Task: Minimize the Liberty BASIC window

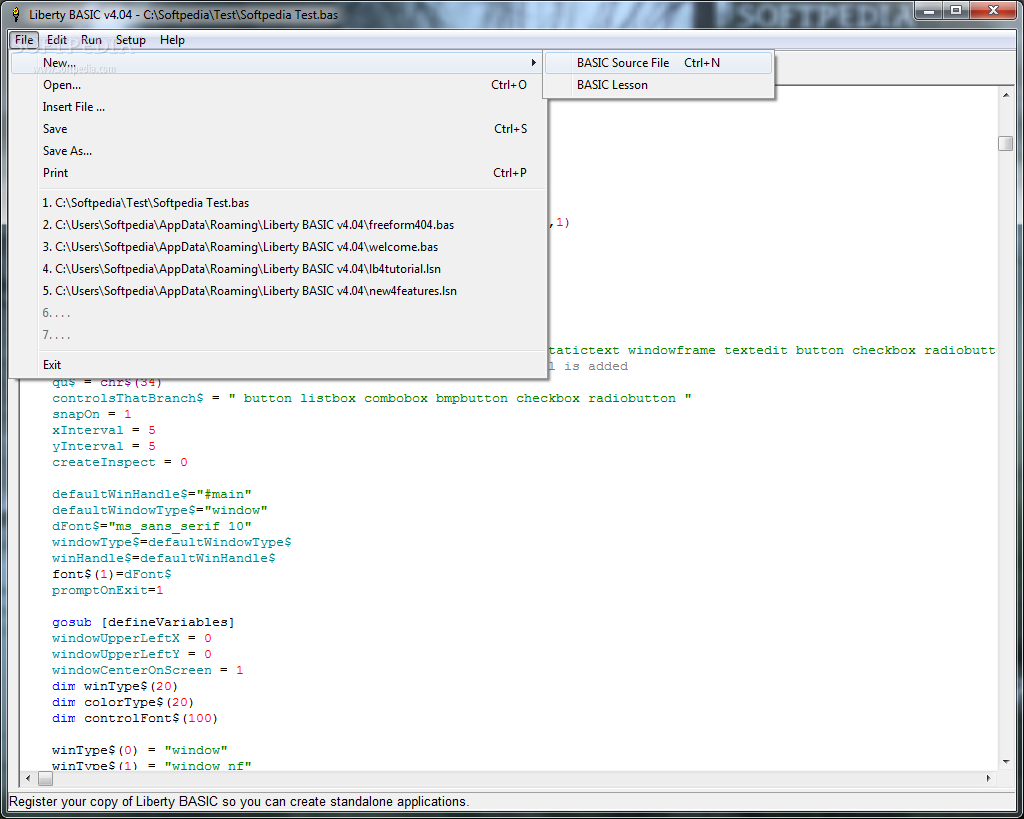Action: (x=929, y=11)
